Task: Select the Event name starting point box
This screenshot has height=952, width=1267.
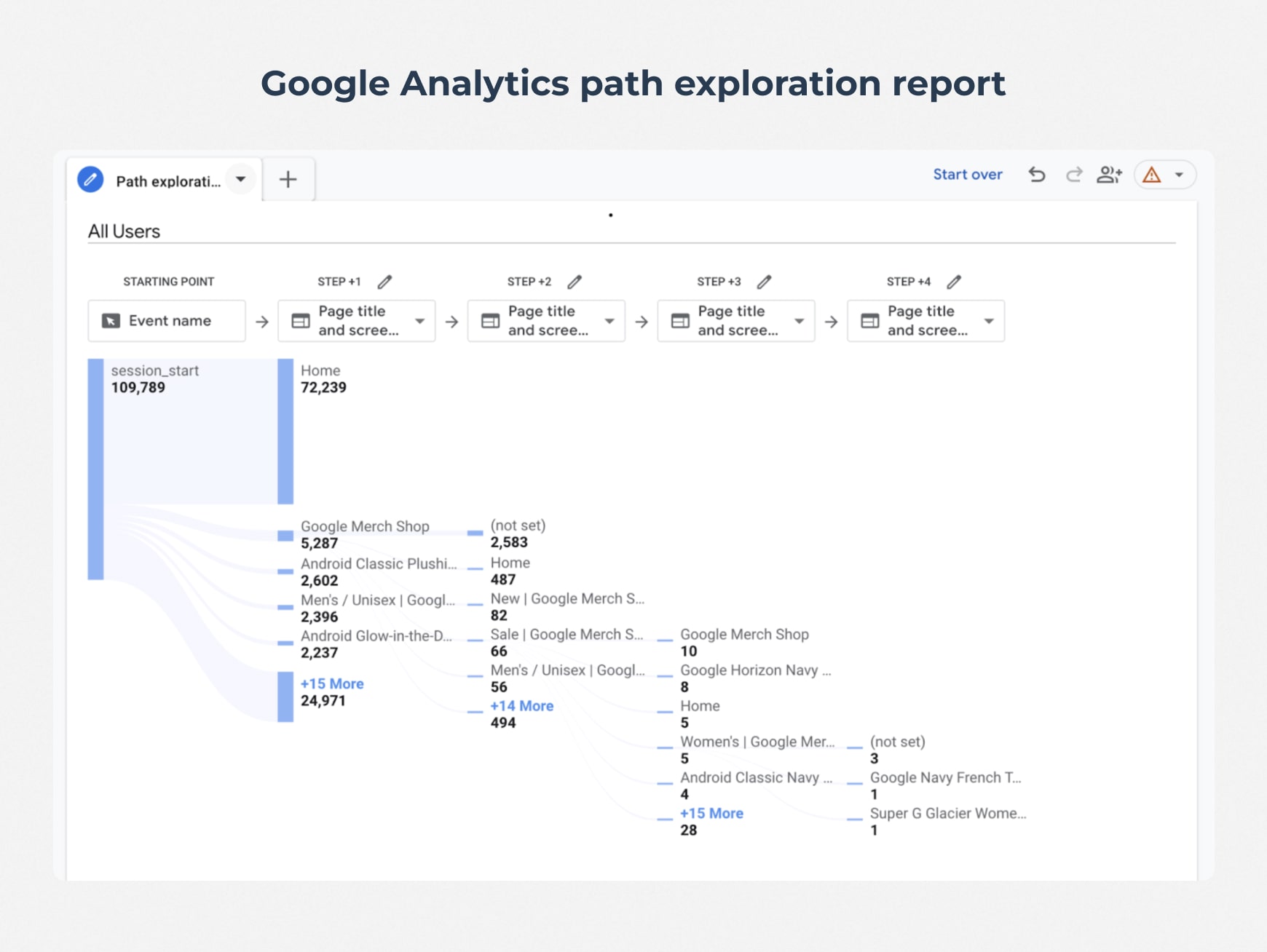Action: point(167,321)
